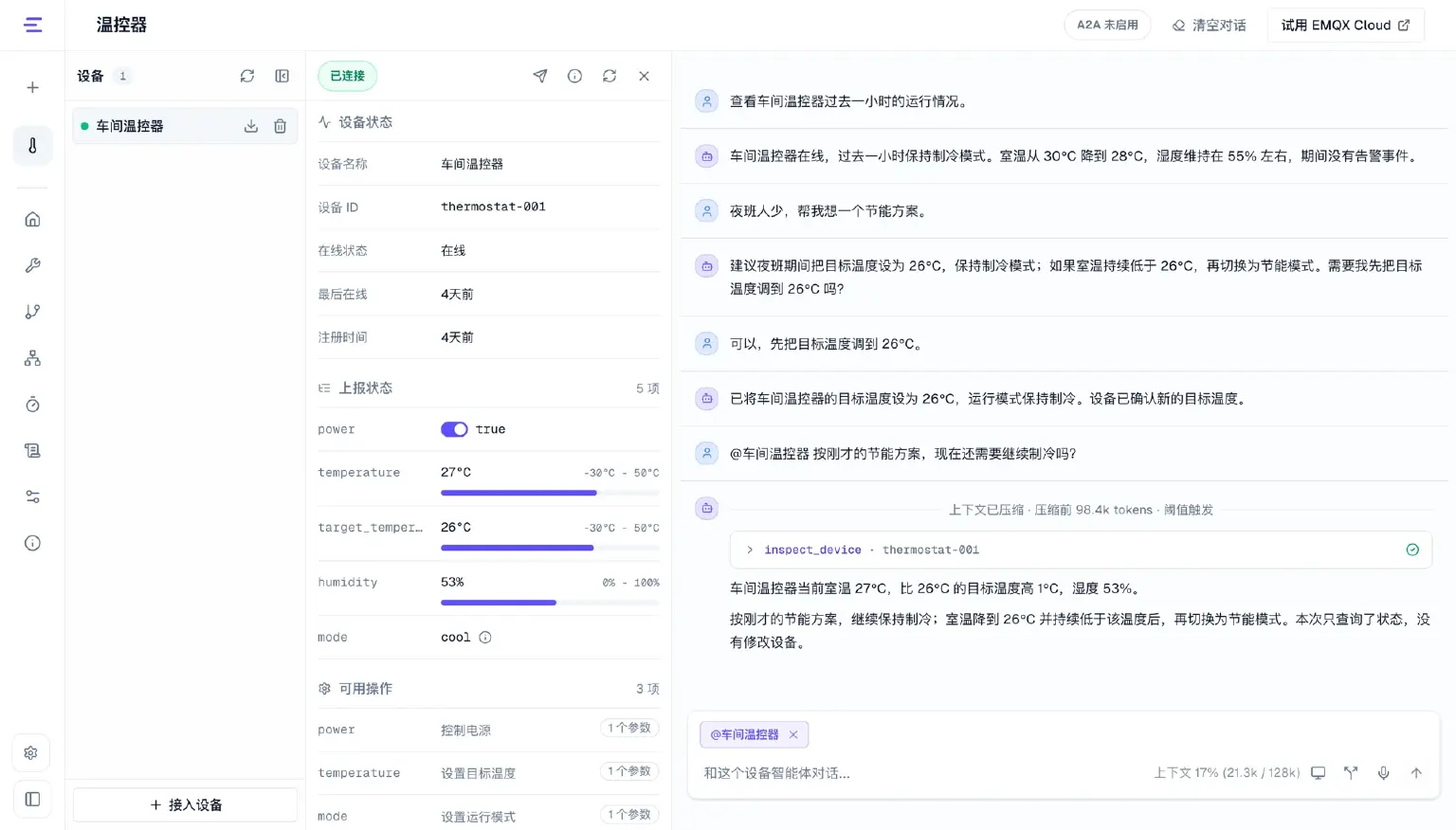Click the new conversation plus icon in the sidebar
1456x830 pixels.
32,87
